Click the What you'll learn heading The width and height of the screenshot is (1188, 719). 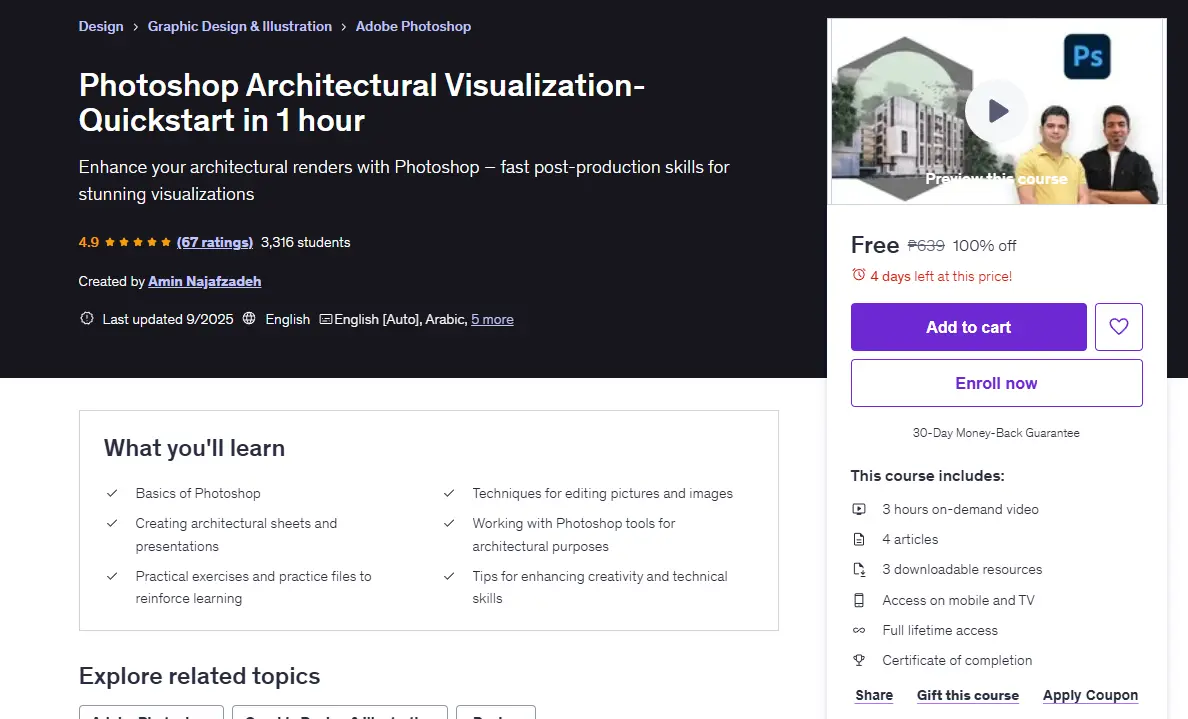click(x=194, y=448)
